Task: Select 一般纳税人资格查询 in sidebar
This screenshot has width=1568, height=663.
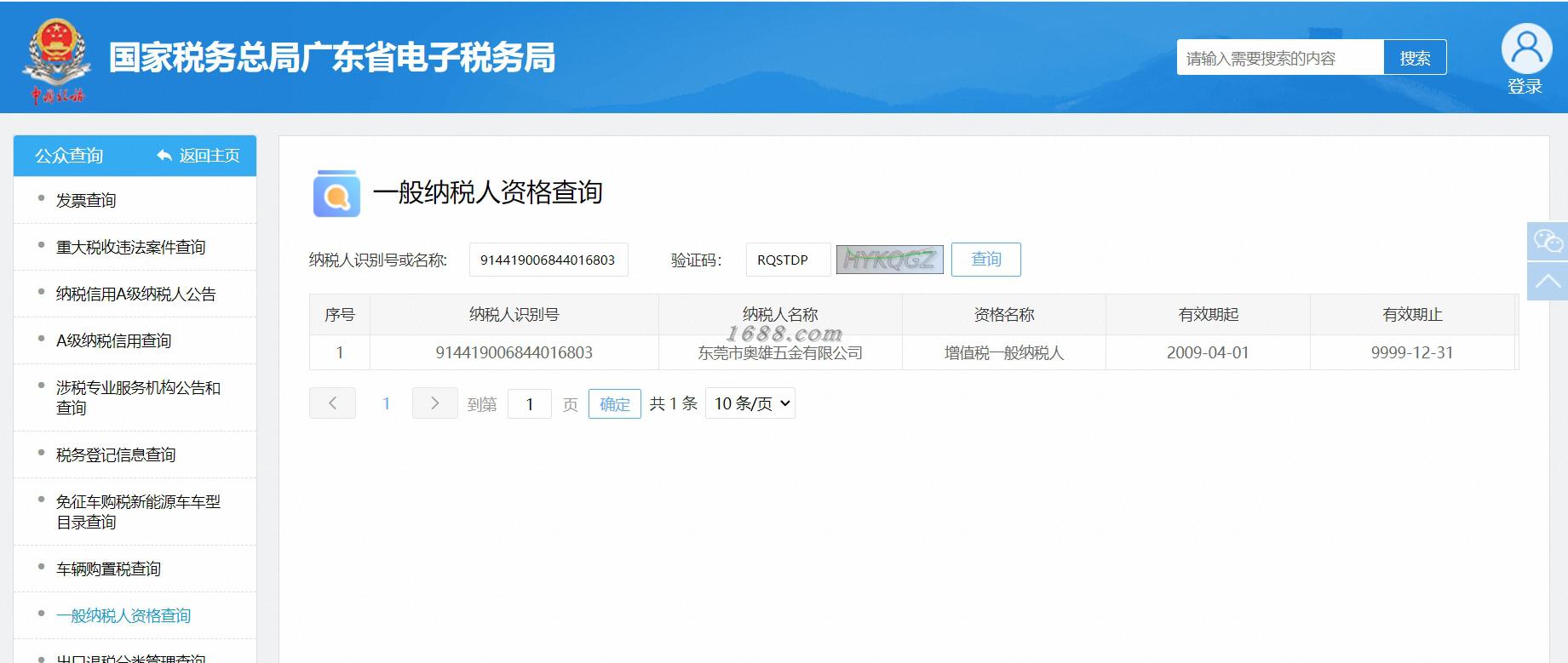Action: 123,615
